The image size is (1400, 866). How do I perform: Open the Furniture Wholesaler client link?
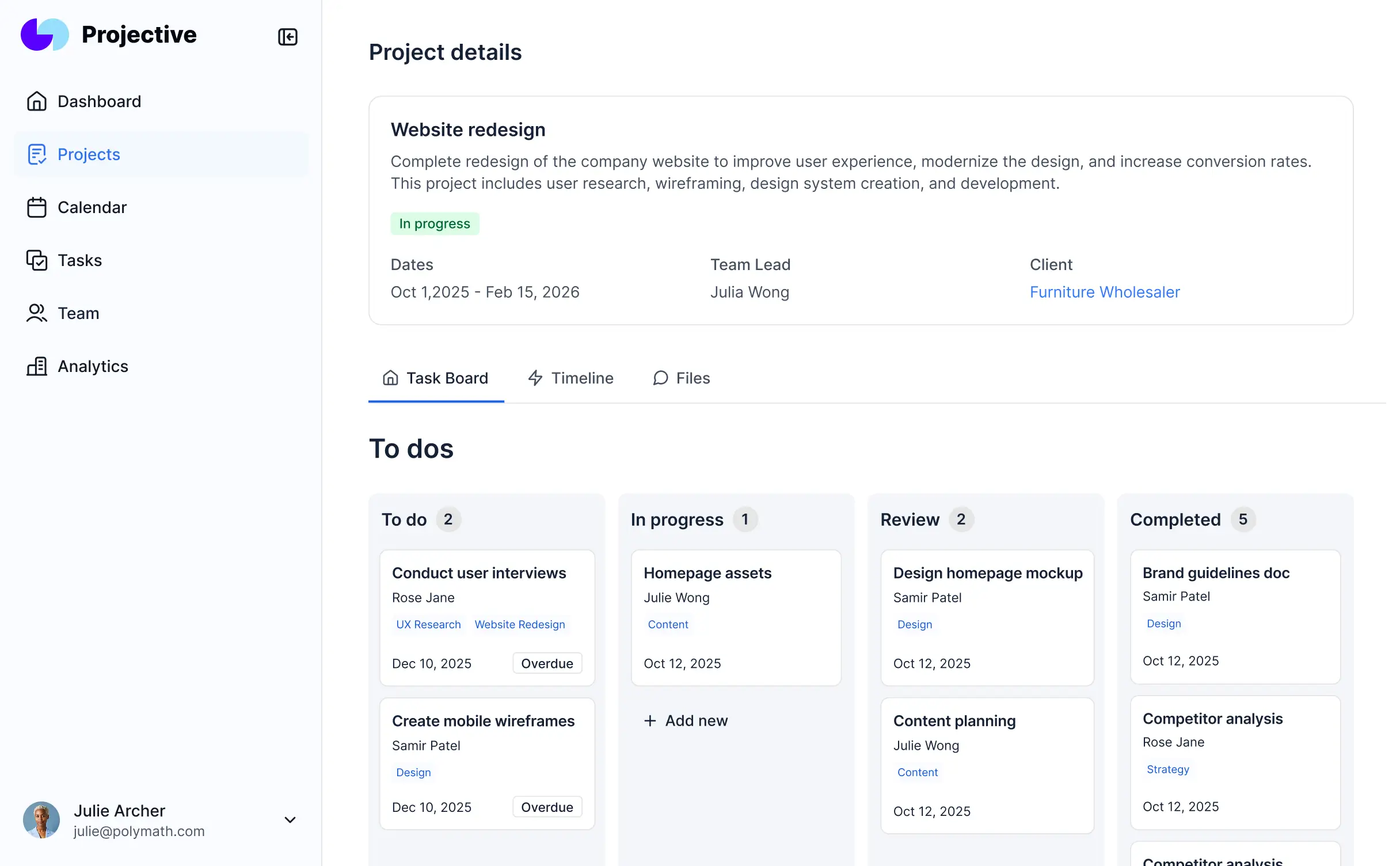click(x=1105, y=292)
